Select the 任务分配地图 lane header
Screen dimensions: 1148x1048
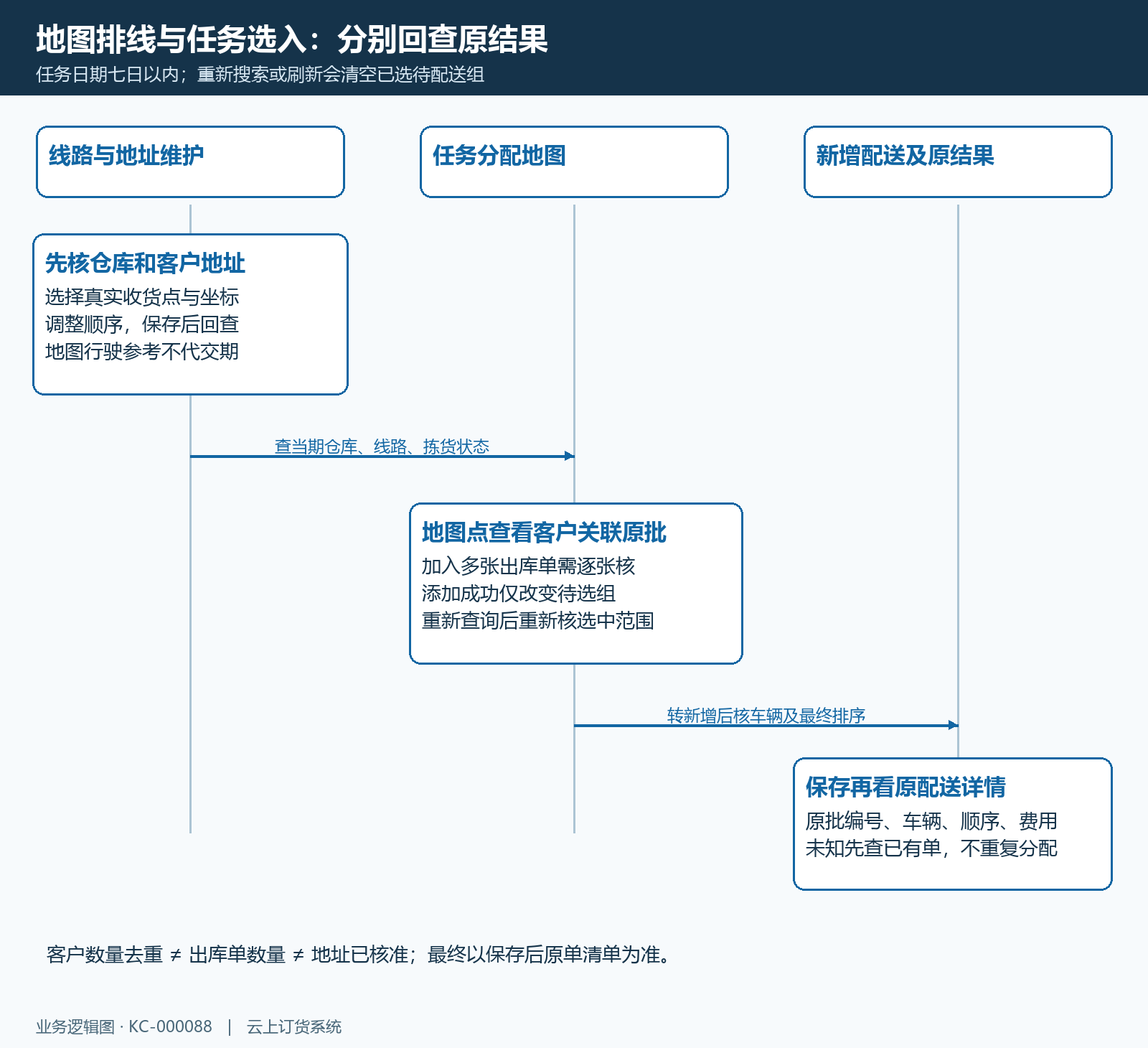click(x=574, y=162)
